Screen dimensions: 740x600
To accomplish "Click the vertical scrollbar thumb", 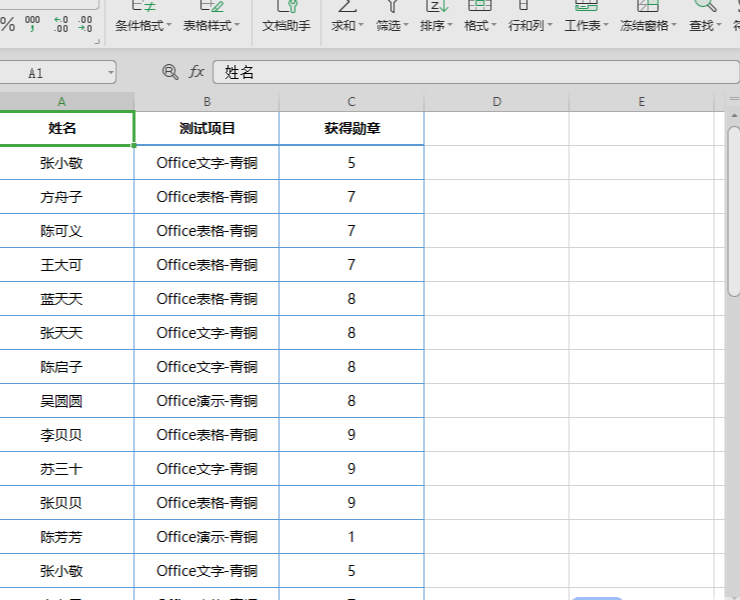I will (734, 211).
